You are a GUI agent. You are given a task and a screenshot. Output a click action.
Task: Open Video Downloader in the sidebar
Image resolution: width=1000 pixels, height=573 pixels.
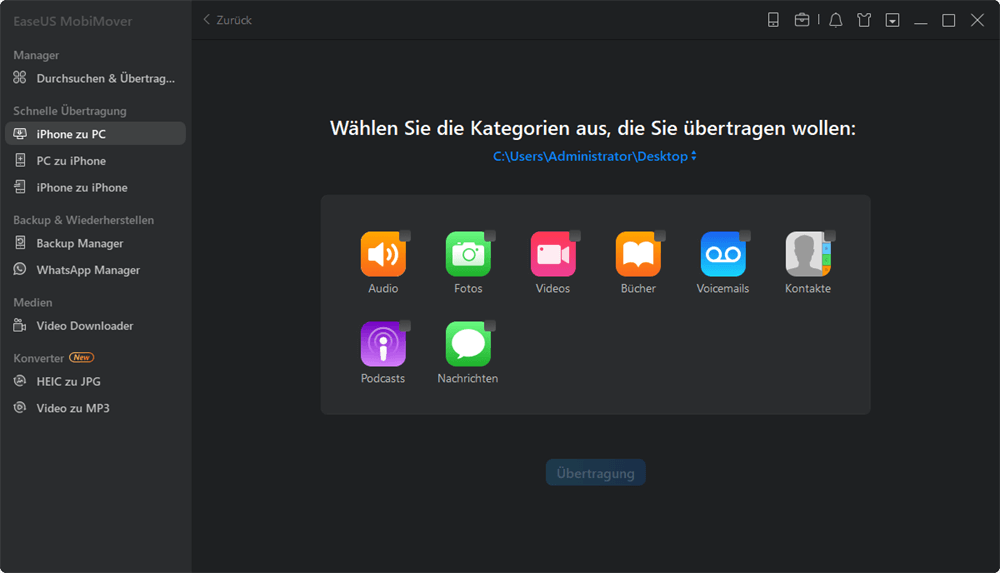[x=95, y=325]
